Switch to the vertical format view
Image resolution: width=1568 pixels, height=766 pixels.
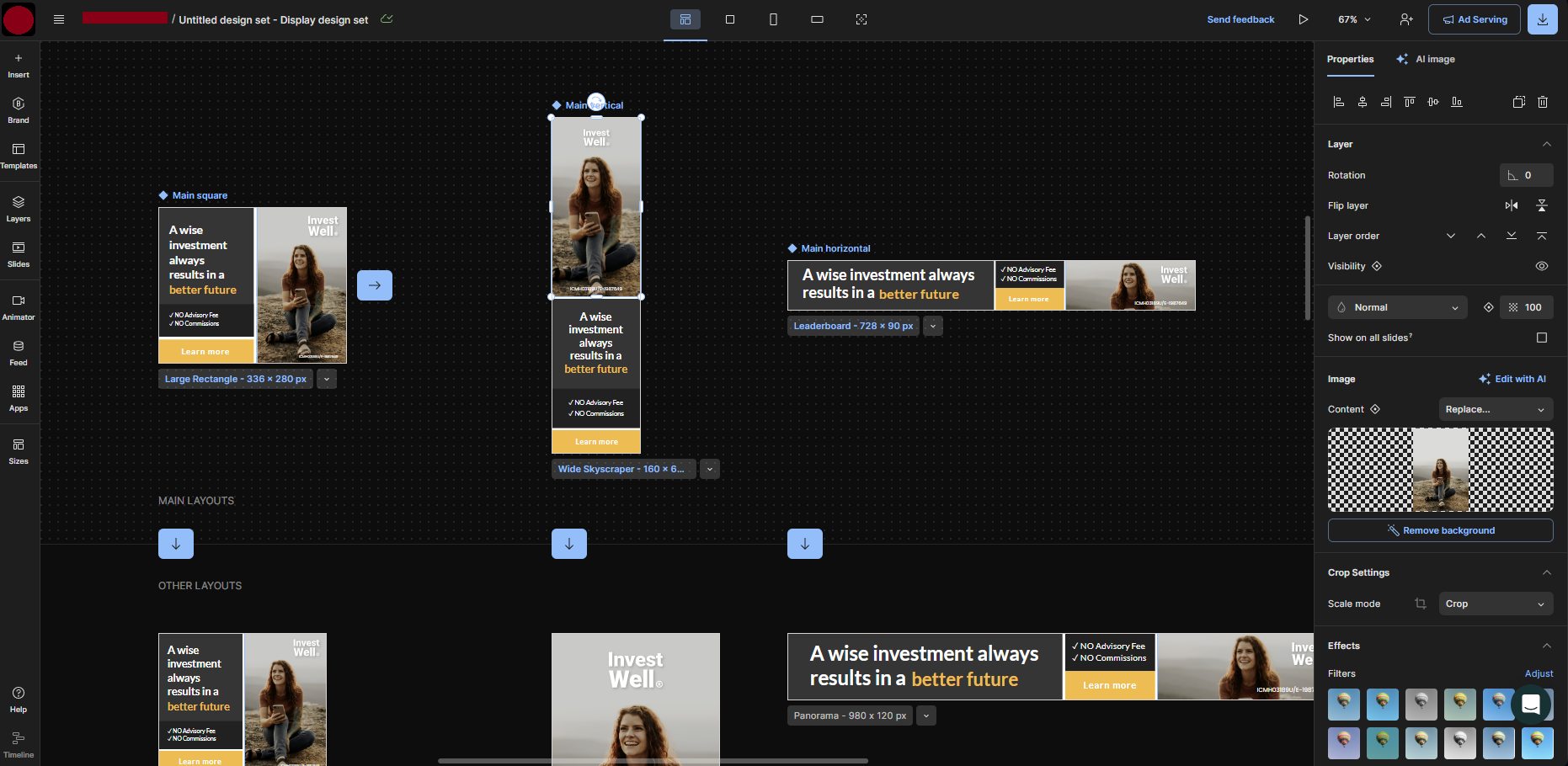(x=773, y=19)
